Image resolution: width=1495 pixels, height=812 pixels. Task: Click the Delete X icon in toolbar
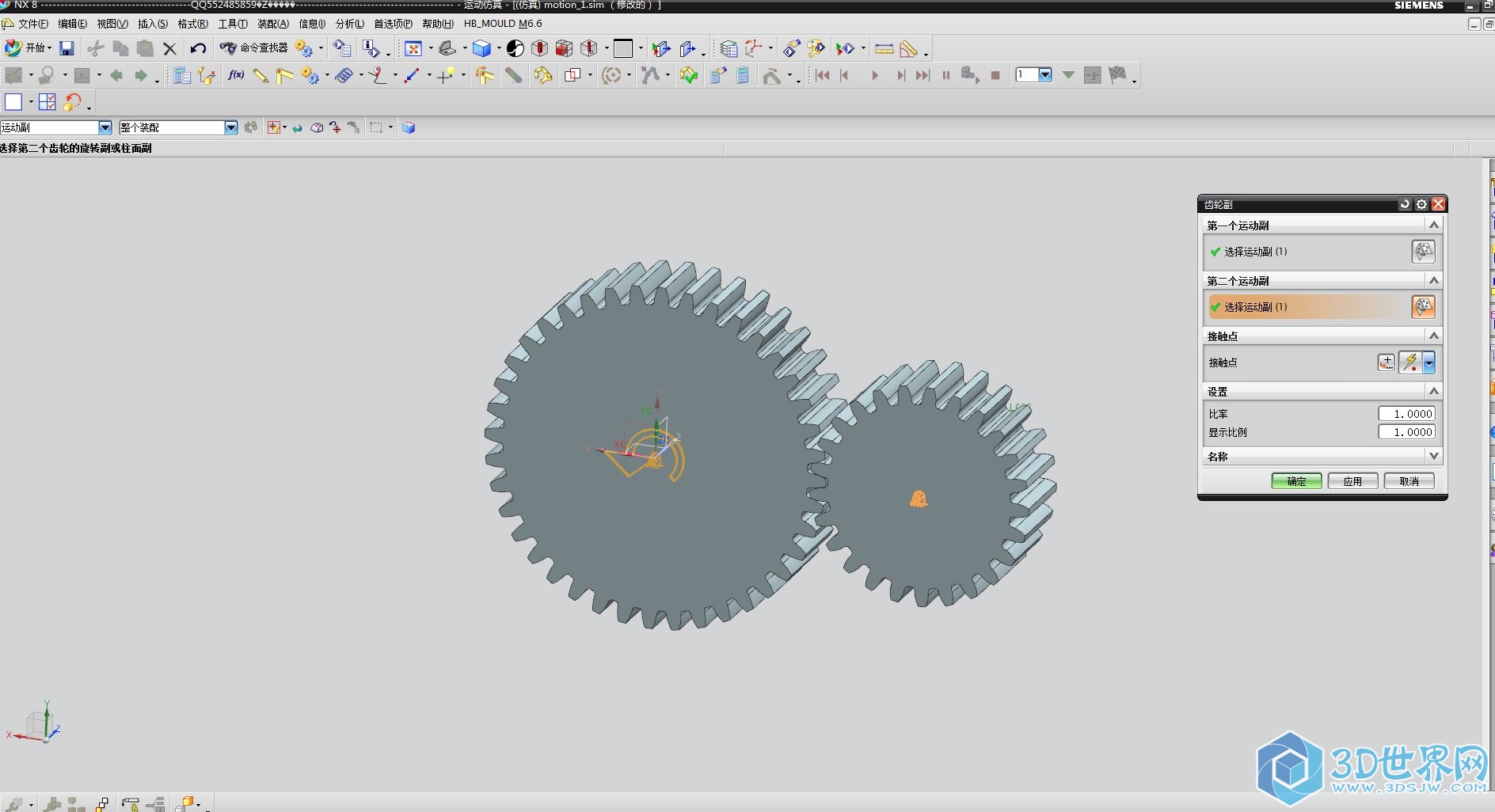(x=169, y=48)
